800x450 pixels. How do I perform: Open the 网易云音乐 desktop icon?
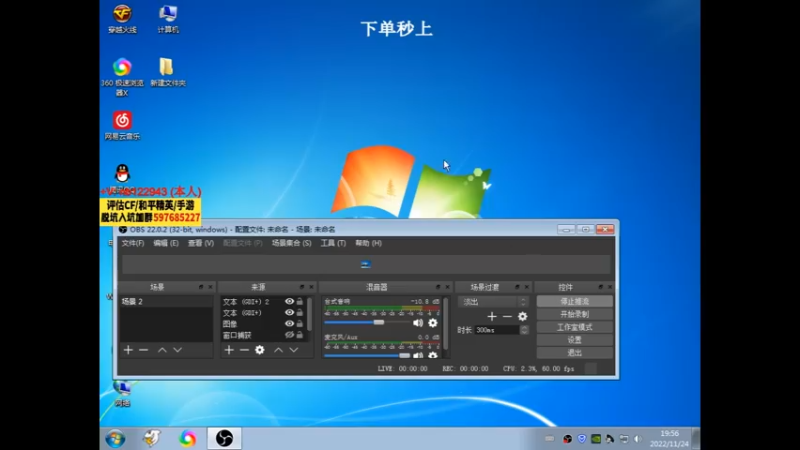tap(122, 126)
